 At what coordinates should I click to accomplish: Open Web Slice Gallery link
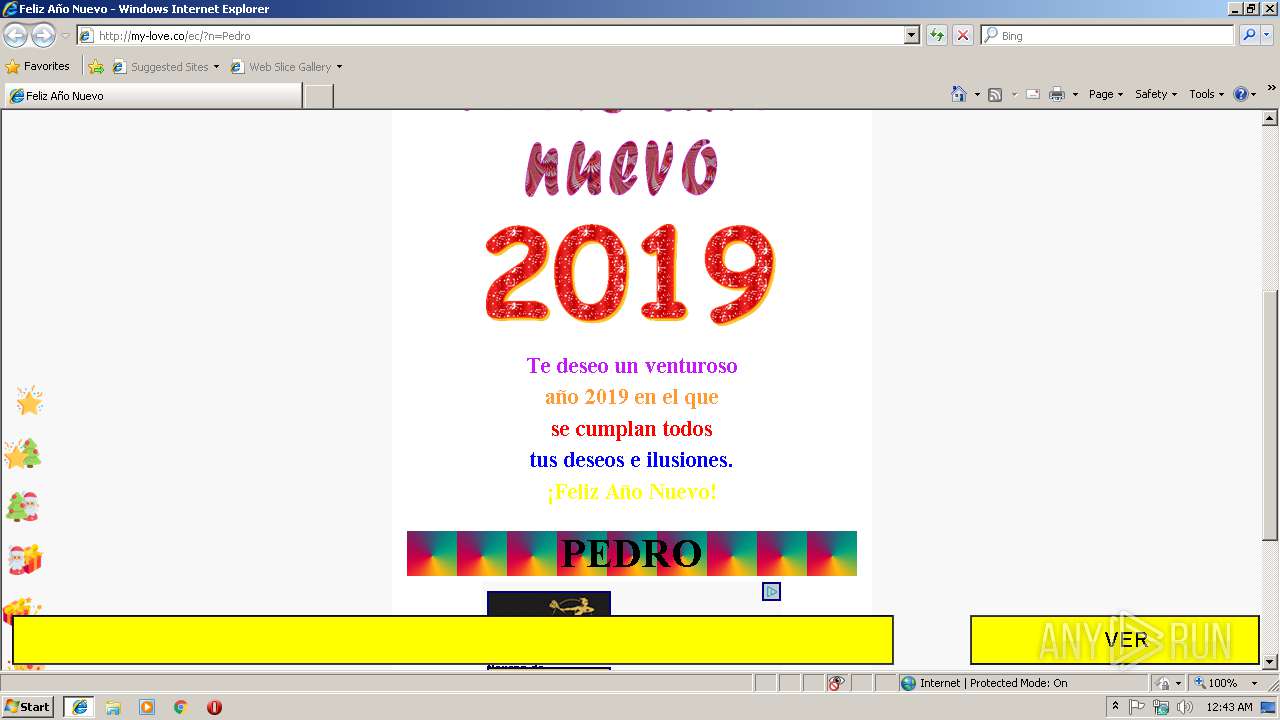click(x=286, y=67)
